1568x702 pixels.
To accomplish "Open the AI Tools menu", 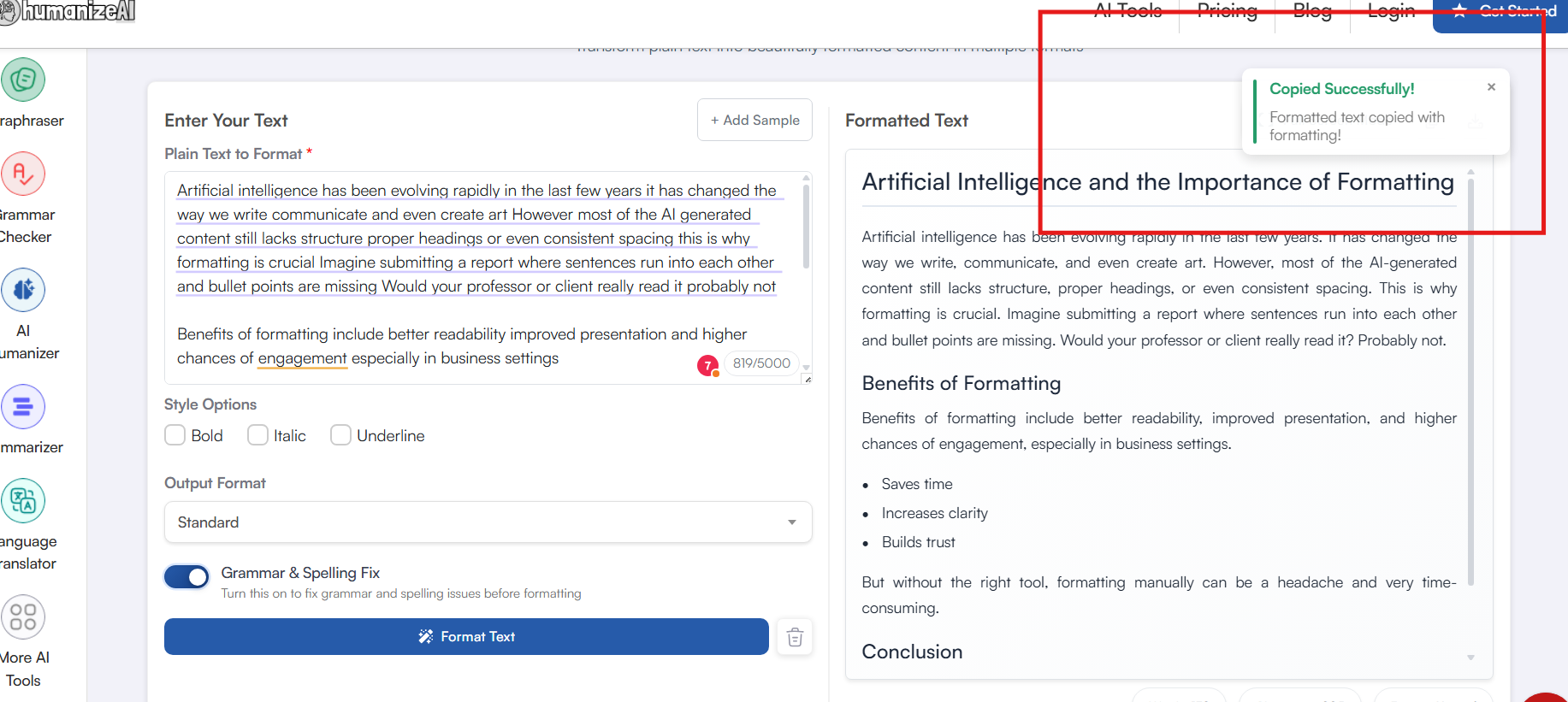I will 1127,11.
